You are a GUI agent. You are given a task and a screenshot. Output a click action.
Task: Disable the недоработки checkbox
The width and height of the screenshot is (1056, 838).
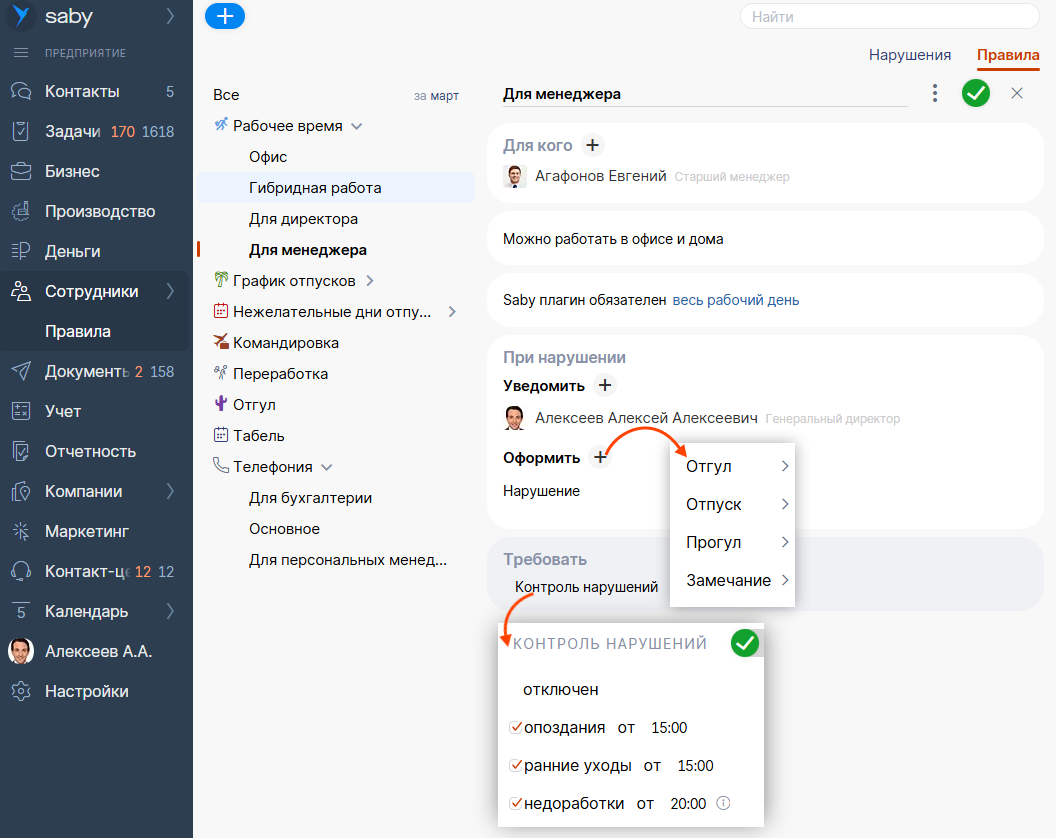click(516, 803)
